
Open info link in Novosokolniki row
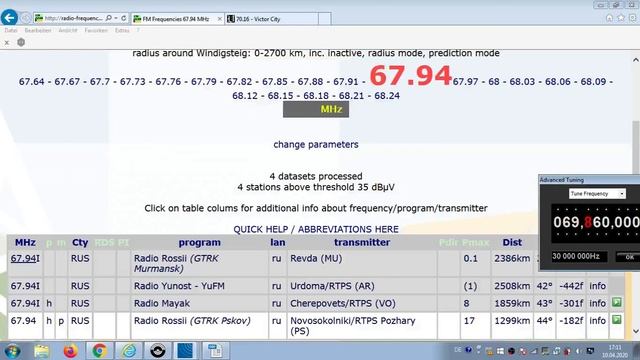coord(597,321)
